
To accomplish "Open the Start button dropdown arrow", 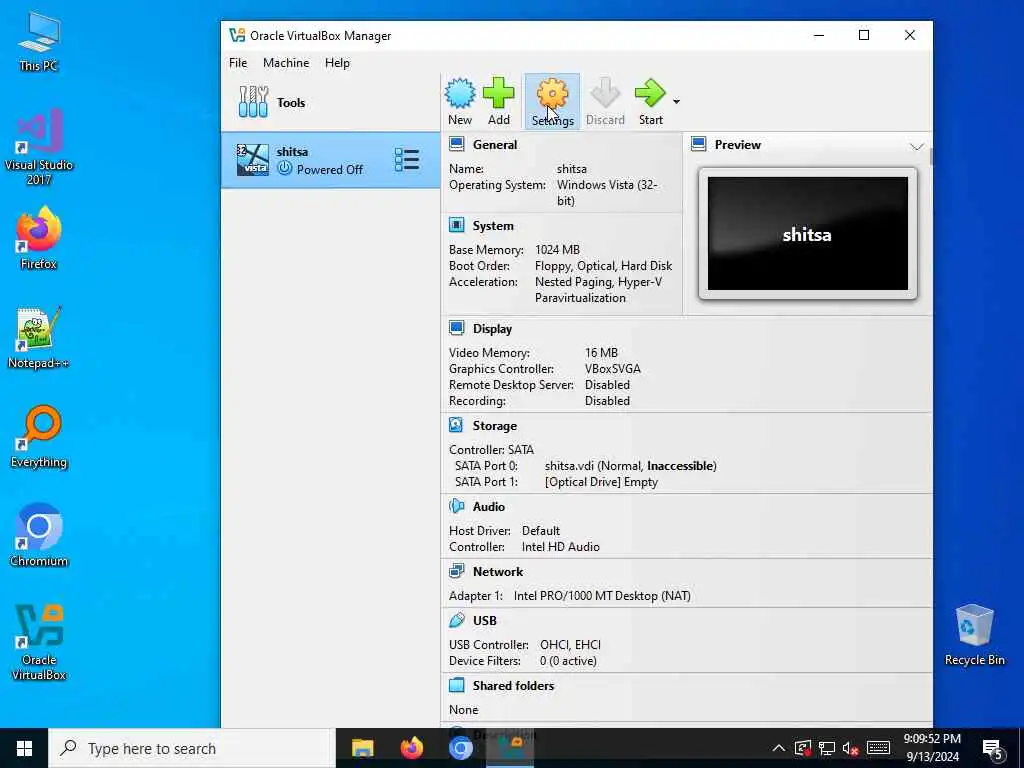I will coord(677,102).
